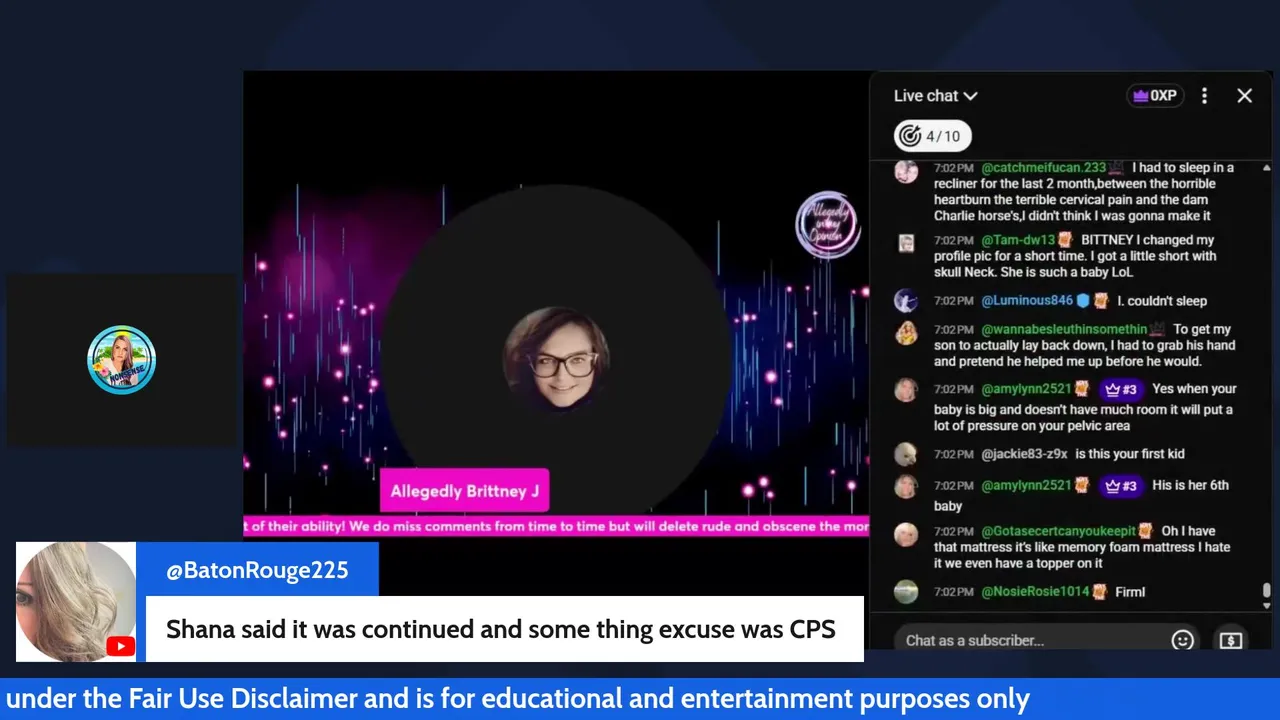
Task: Click the 'is this your first kid' message
Action: [1130, 454]
